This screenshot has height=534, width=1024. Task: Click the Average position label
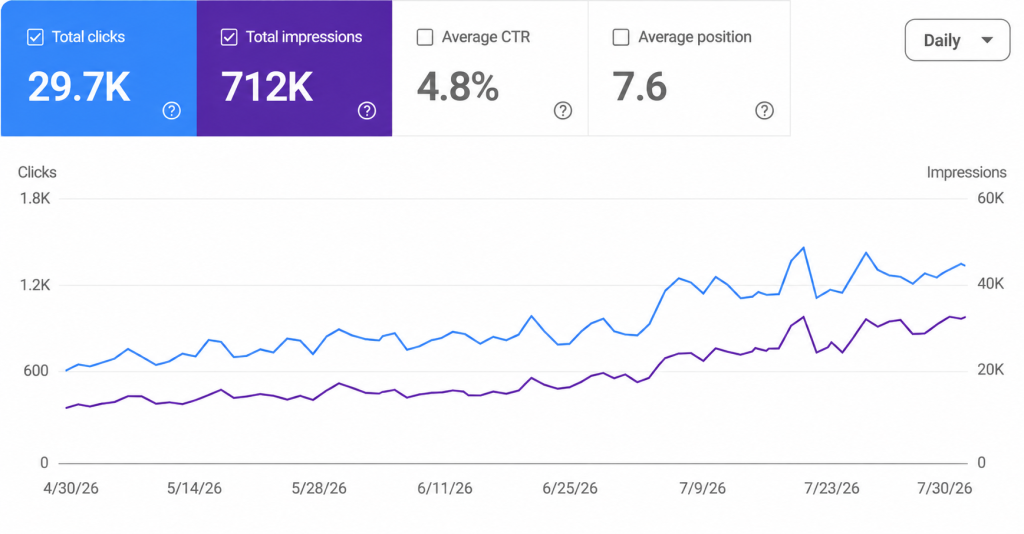pyautogui.click(x=695, y=37)
